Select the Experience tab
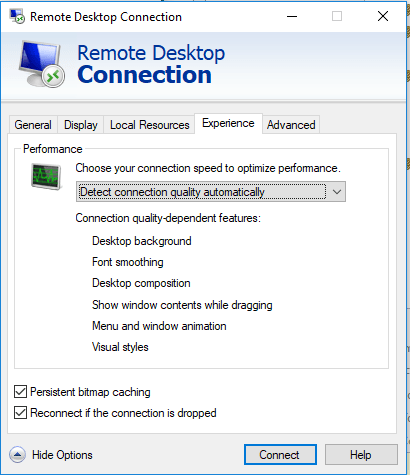This screenshot has height=475, width=410. coord(228,123)
